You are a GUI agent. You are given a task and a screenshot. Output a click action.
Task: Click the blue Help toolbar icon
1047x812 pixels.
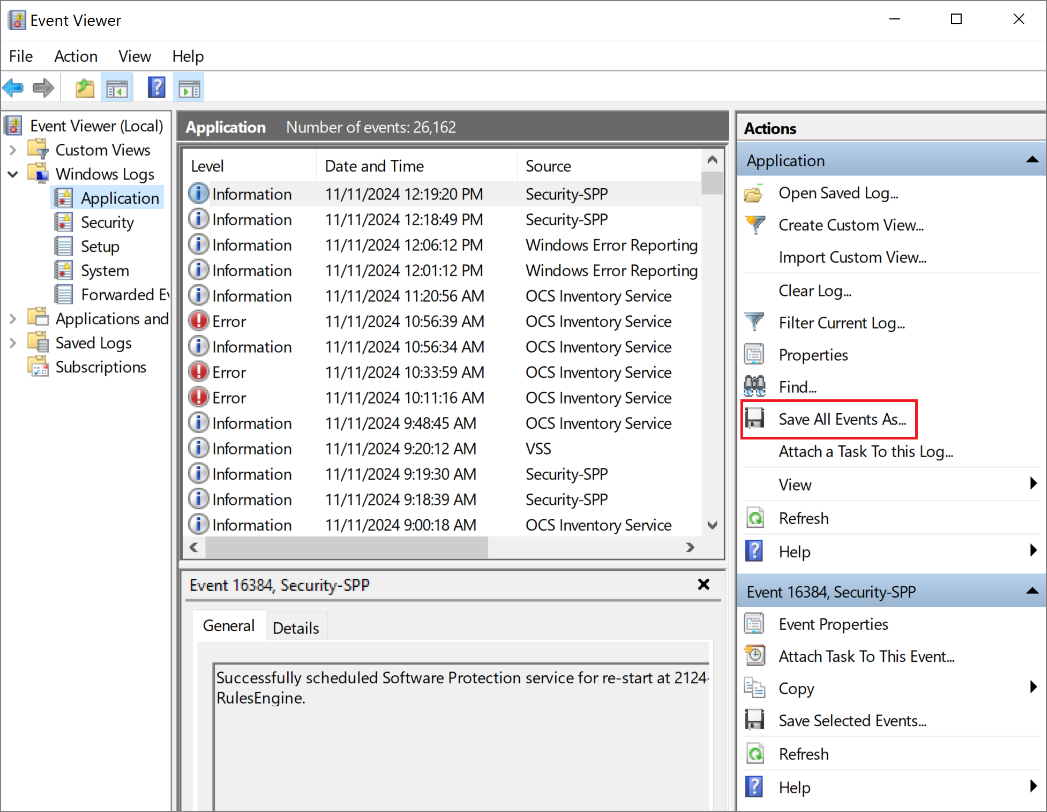tap(156, 87)
